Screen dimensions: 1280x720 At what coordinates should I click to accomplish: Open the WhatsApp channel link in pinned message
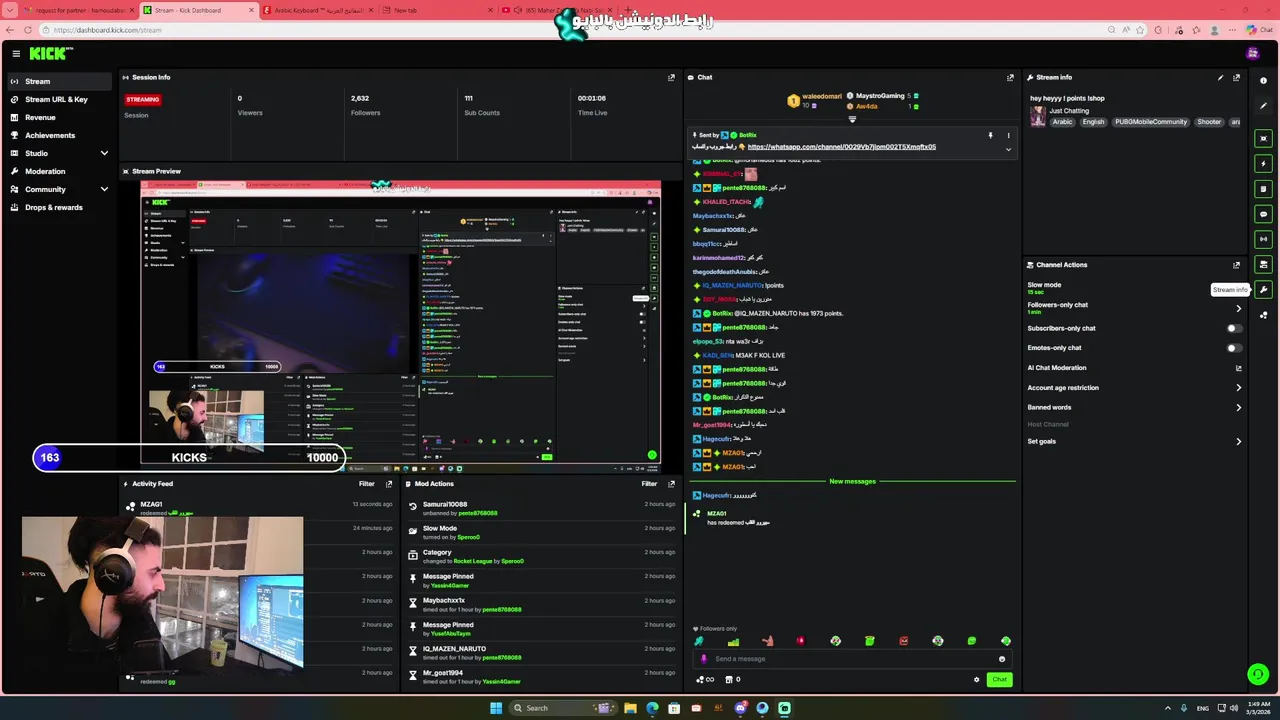tap(841, 147)
